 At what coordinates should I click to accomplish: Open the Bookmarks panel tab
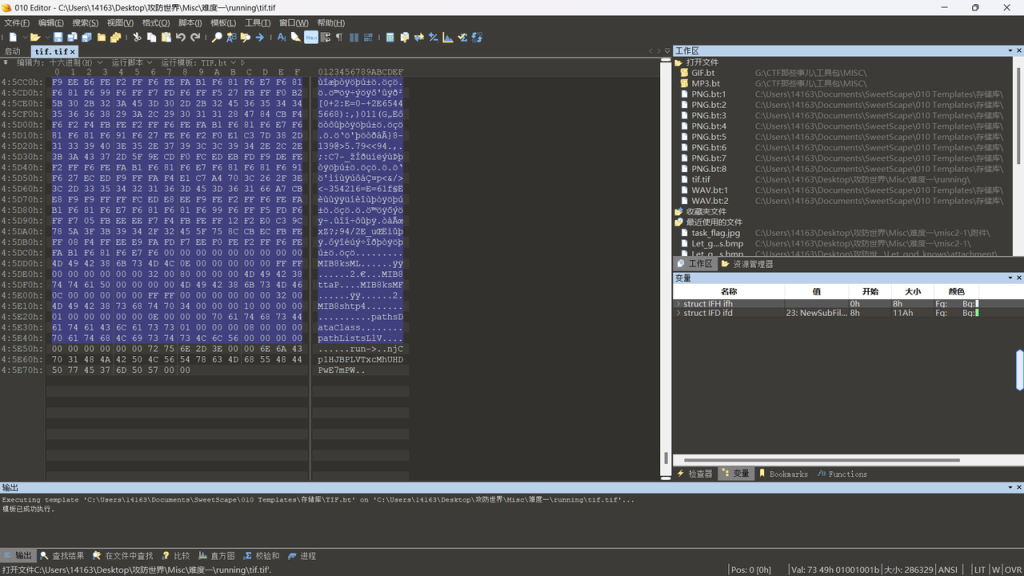783,474
